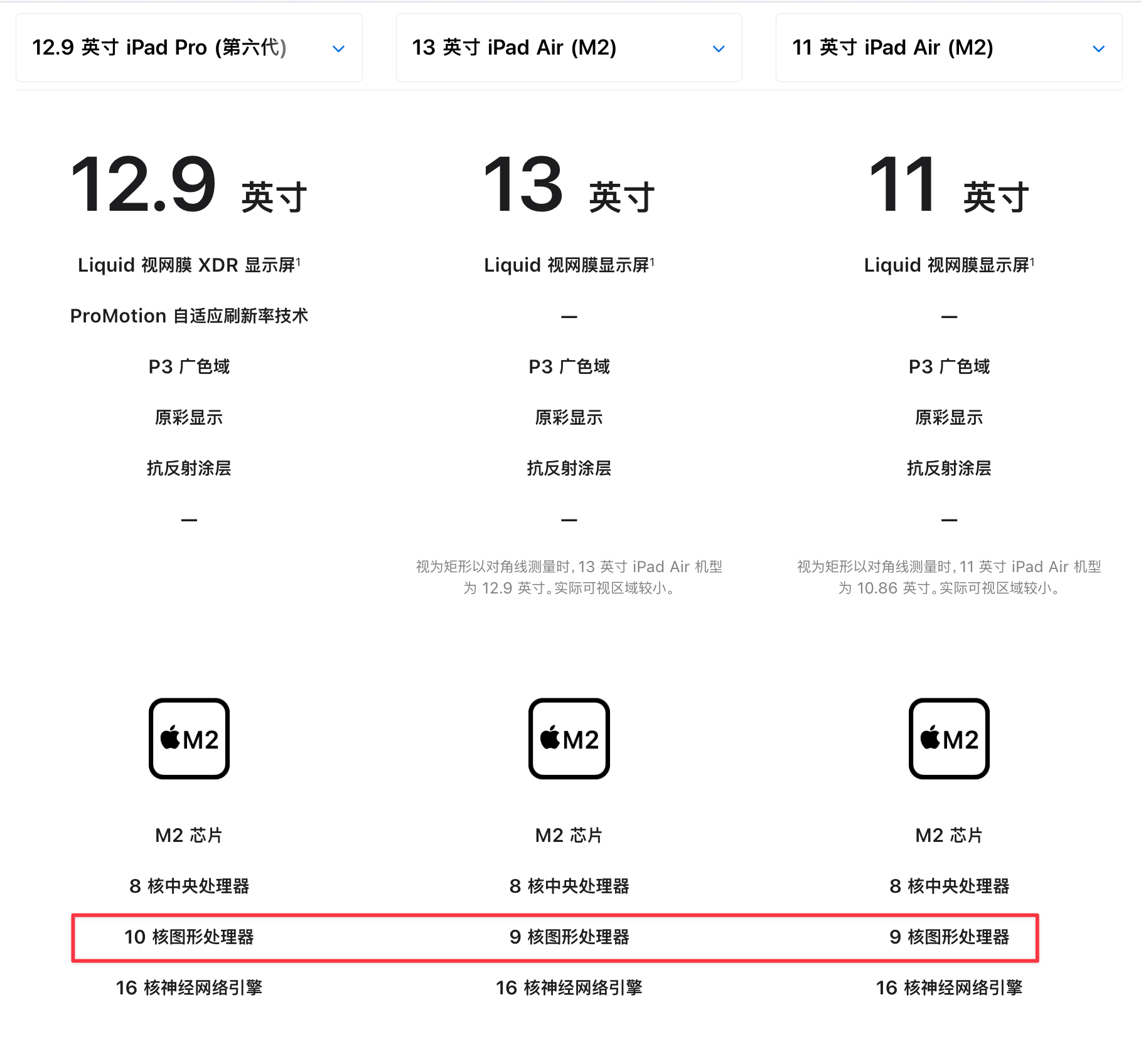Click 10 核图形处理器 text
The width and height of the screenshot is (1141, 1064).
pos(189,937)
